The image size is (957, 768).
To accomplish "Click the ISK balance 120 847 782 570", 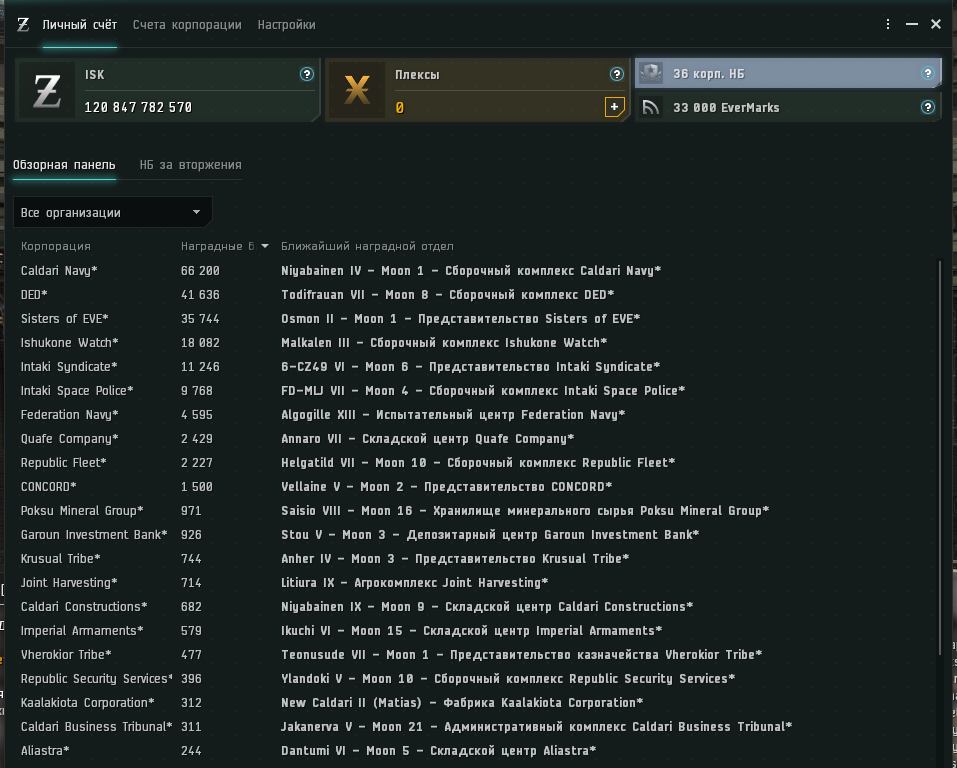I will pyautogui.click(x=138, y=107).
